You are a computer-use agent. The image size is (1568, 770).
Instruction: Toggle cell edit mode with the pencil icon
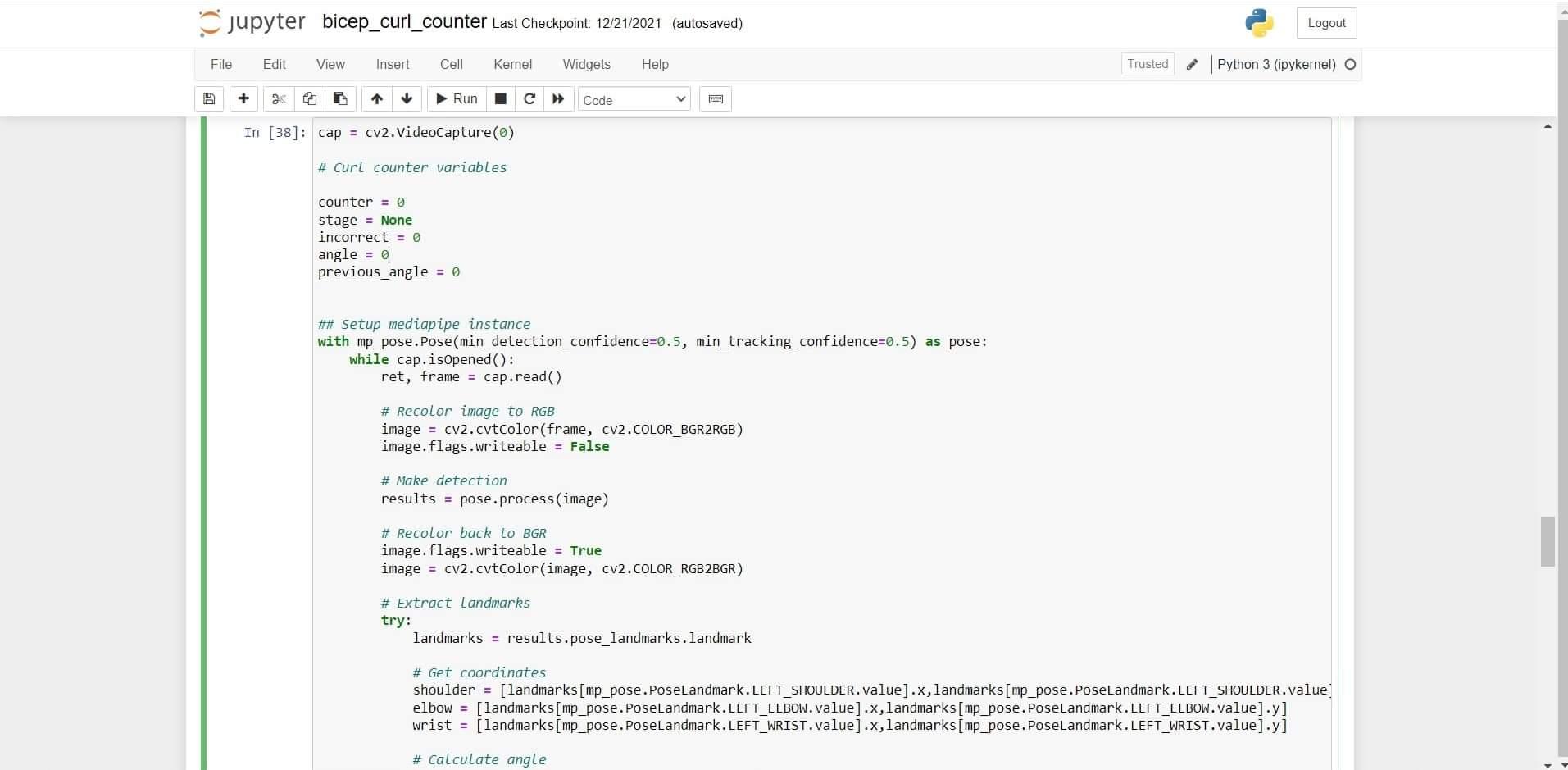(x=1193, y=64)
